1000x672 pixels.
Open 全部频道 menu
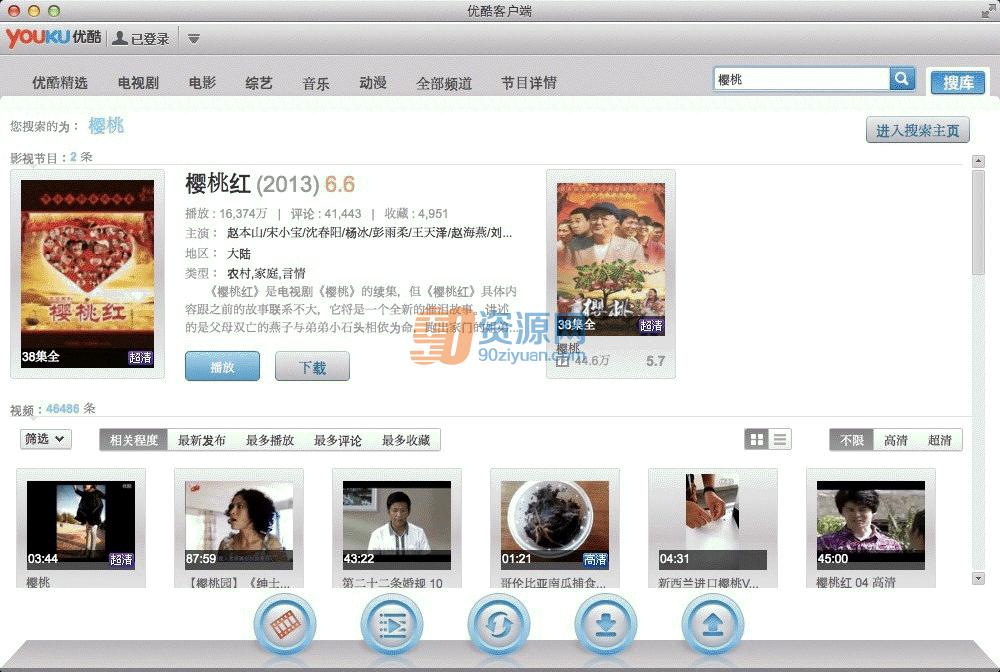(444, 84)
